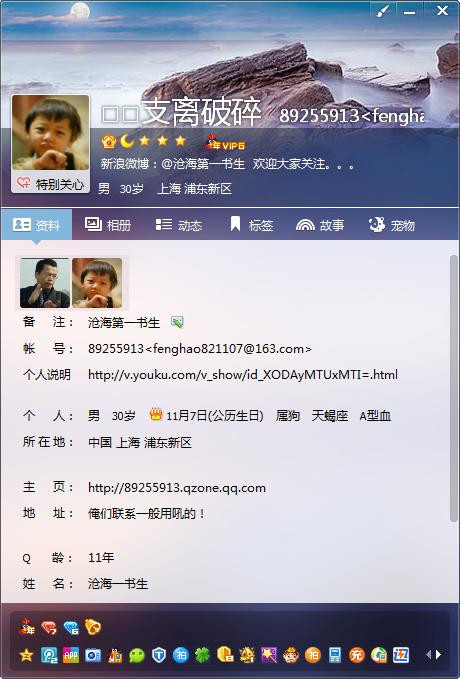This screenshot has width=460, height=679.
Task: Click the nickname 支离破碎 in header
Action: click(202, 112)
